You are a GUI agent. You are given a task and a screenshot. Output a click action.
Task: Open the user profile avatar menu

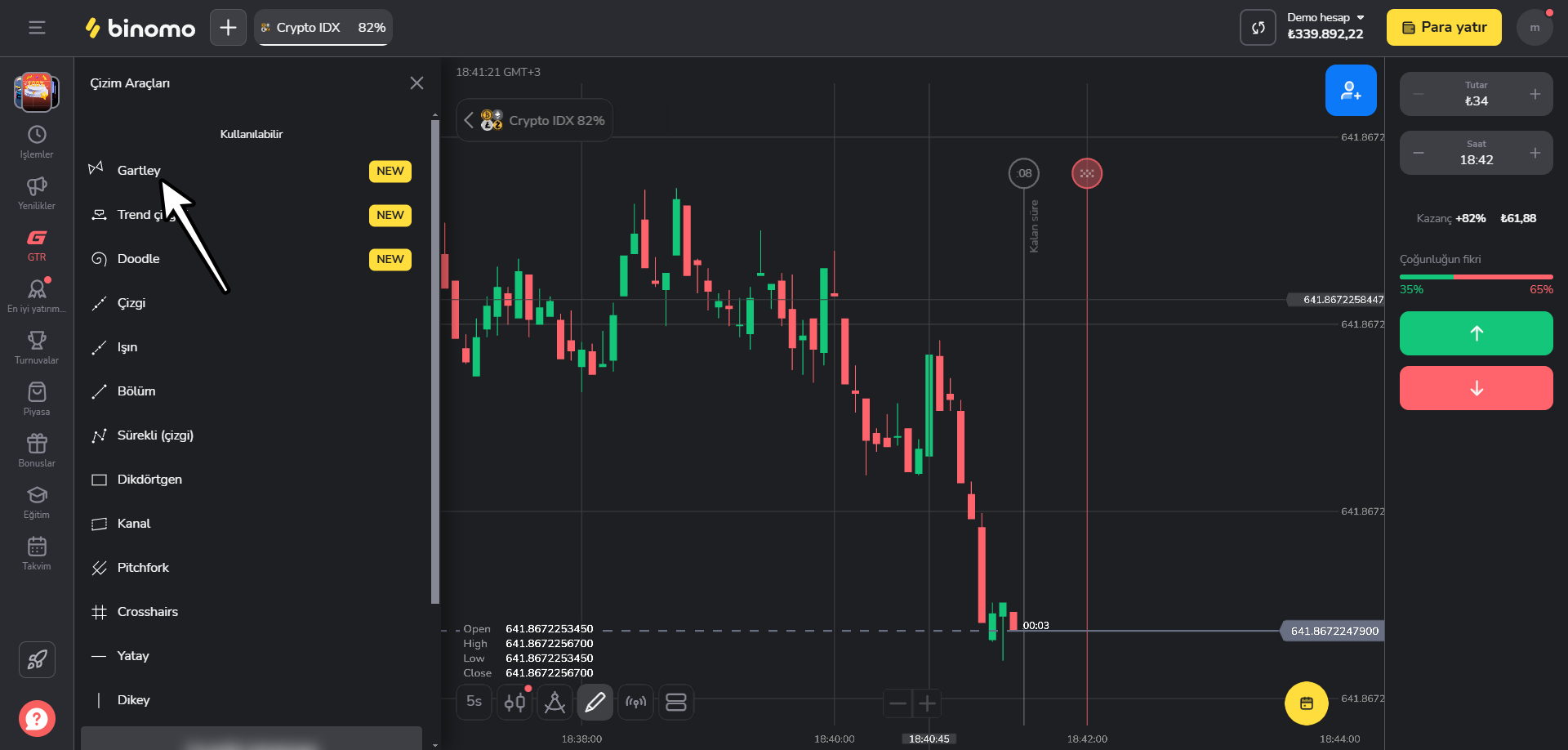(x=1535, y=28)
